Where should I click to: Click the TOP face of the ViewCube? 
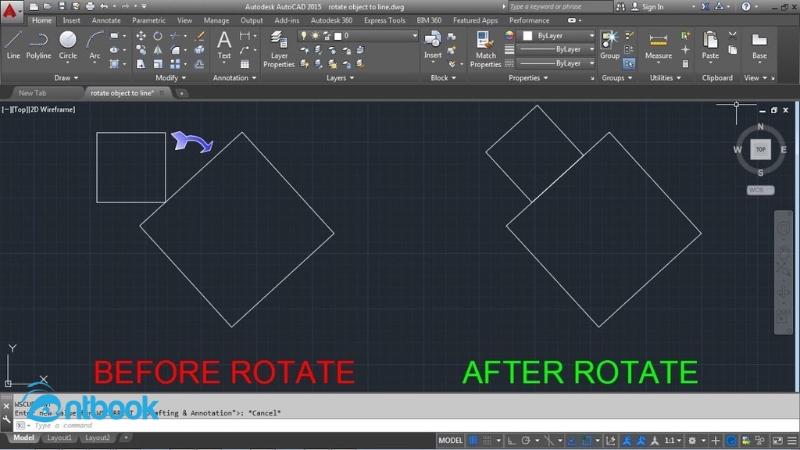[760, 149]
